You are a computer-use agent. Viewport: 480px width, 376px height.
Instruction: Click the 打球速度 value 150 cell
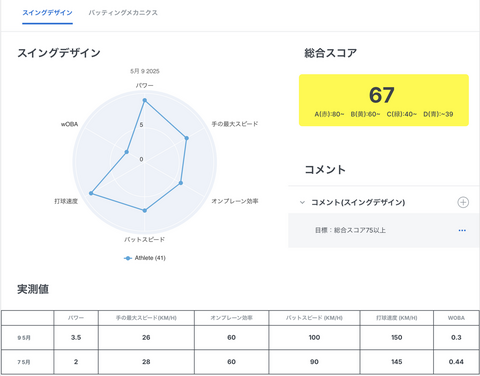click(397, 338)
